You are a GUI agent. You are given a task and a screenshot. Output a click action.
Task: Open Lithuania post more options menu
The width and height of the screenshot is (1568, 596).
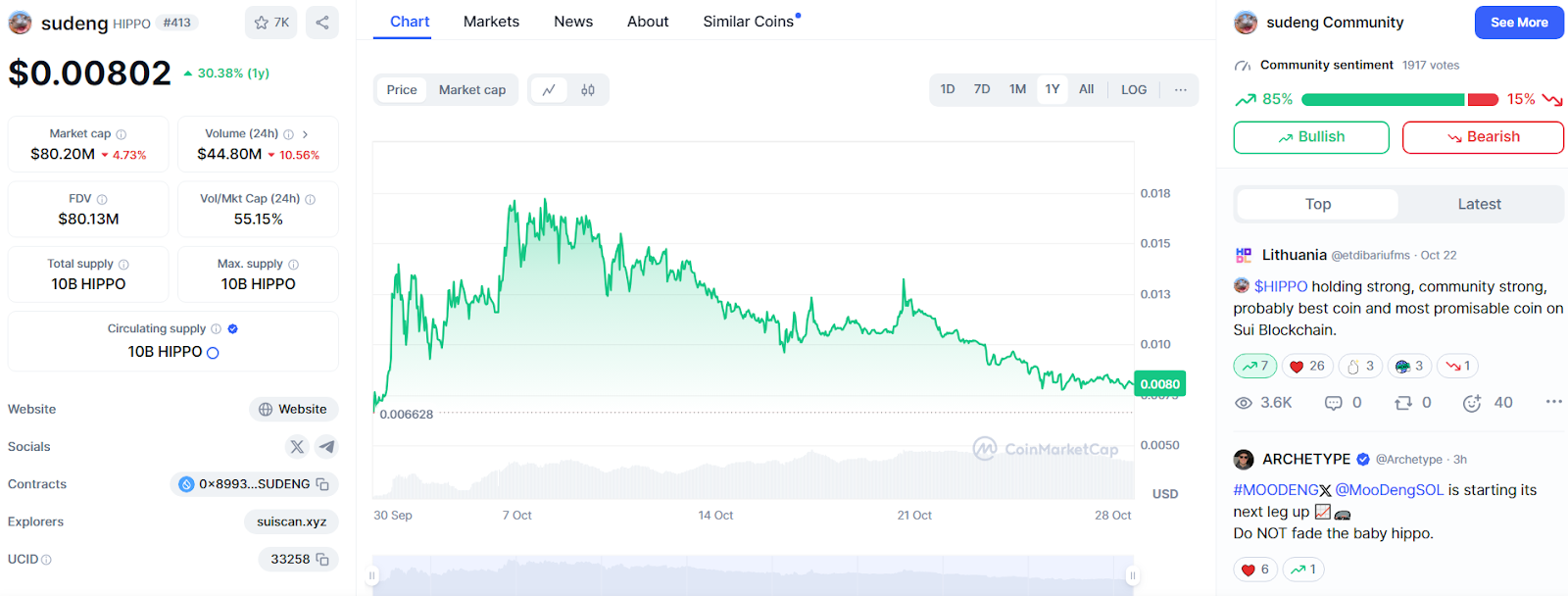[x=1553, y=402]
